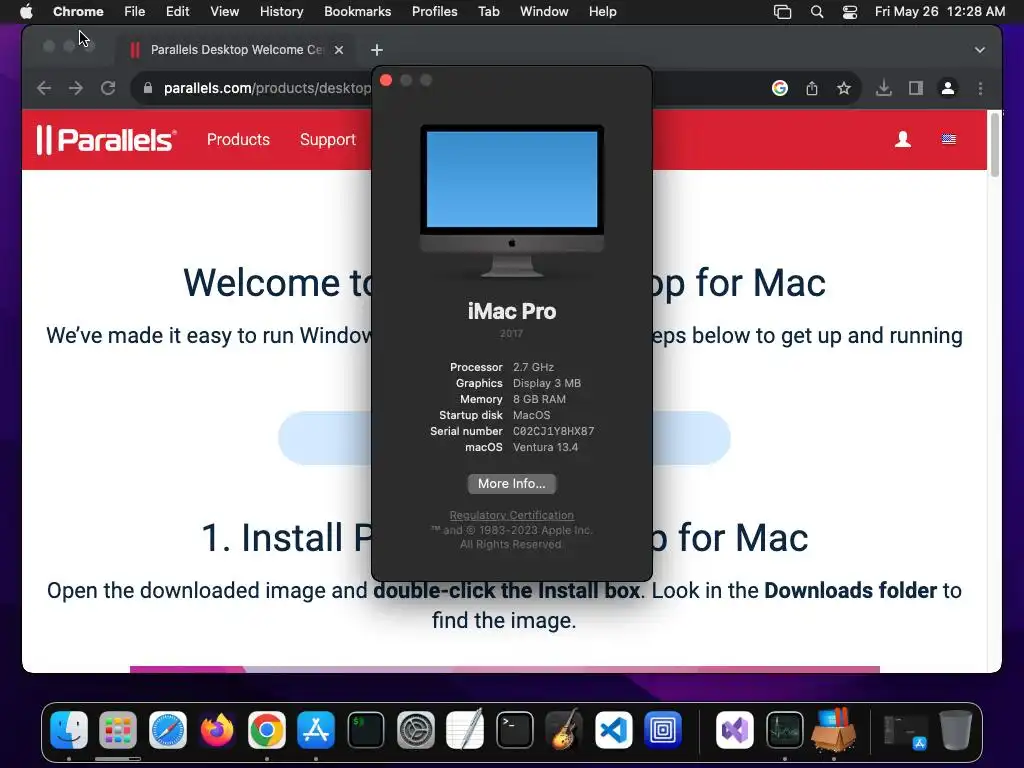The width and height of the screenshot is (1024, 768).
Task: Click the parallels.com address bar
Action: point(267,88)
